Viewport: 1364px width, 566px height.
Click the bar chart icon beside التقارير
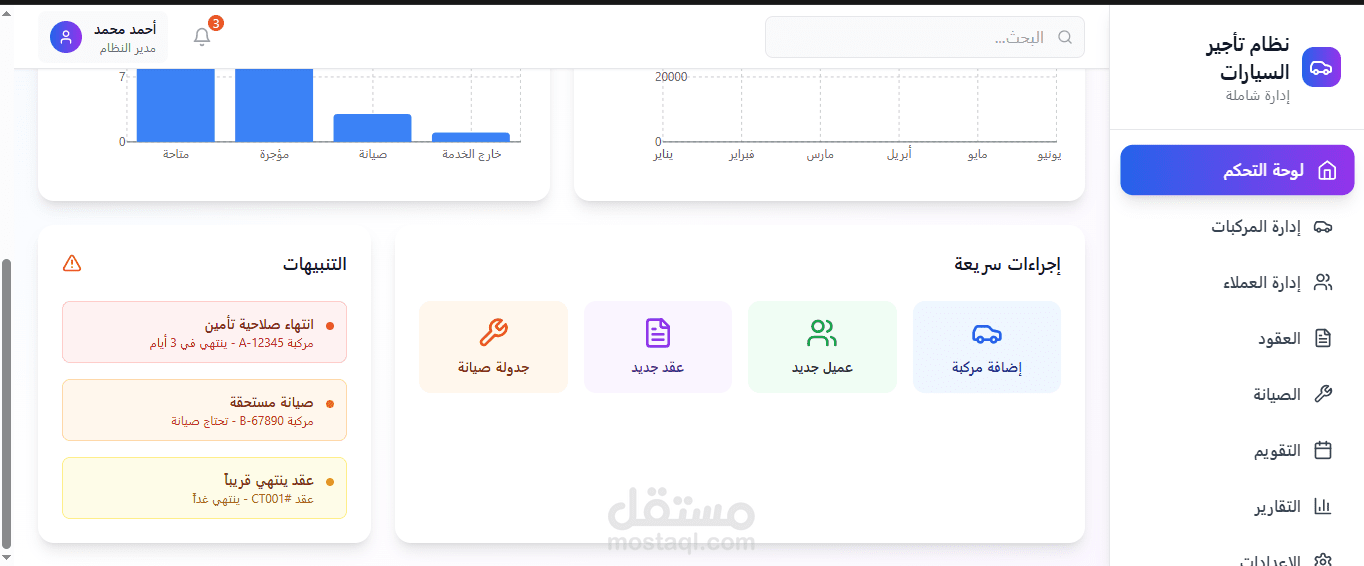[1323, 506]
